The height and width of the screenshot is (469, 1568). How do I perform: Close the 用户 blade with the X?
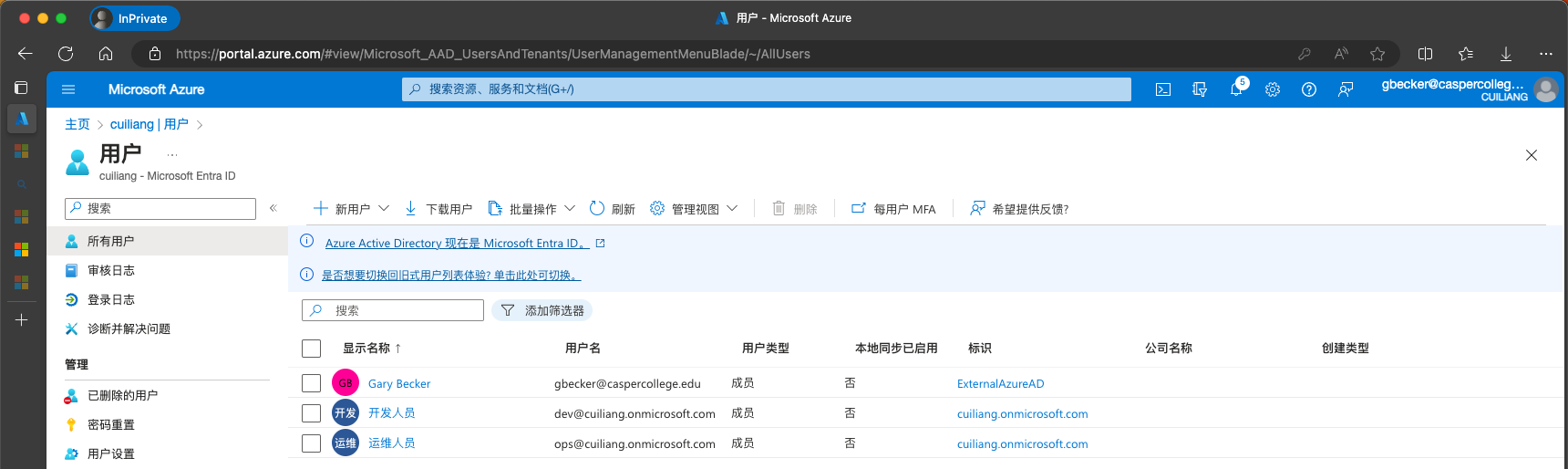[1532, 155]
